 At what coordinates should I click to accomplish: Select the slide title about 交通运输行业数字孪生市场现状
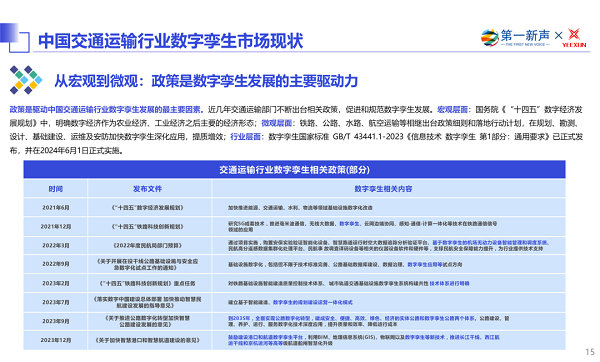tap(171, 41)
